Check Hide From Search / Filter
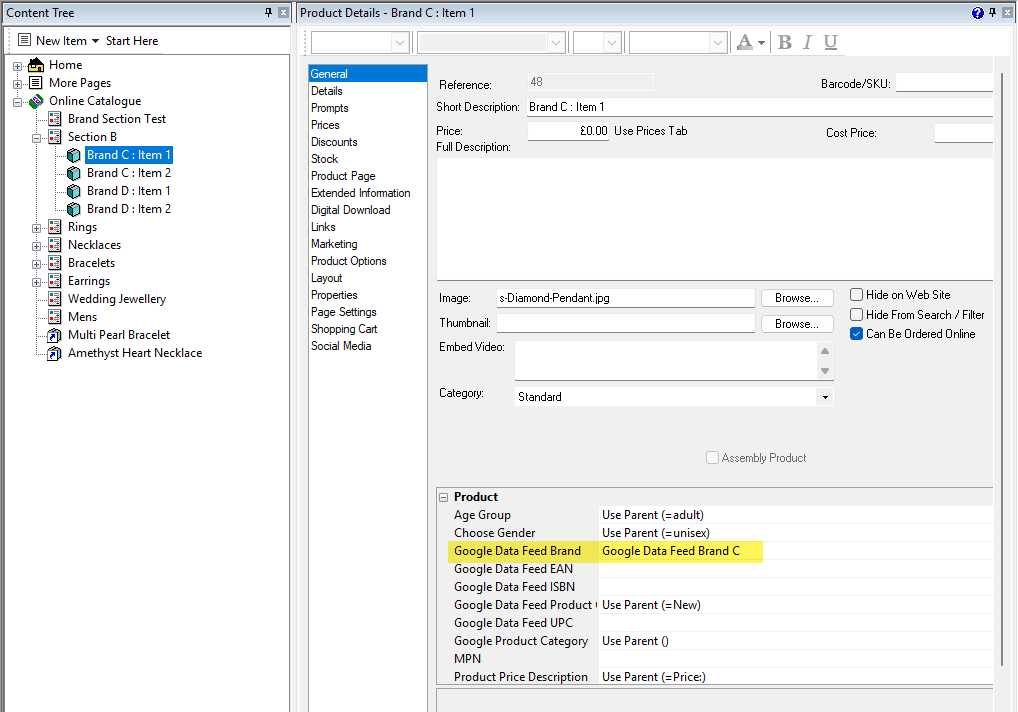 (x=856, y=315)
